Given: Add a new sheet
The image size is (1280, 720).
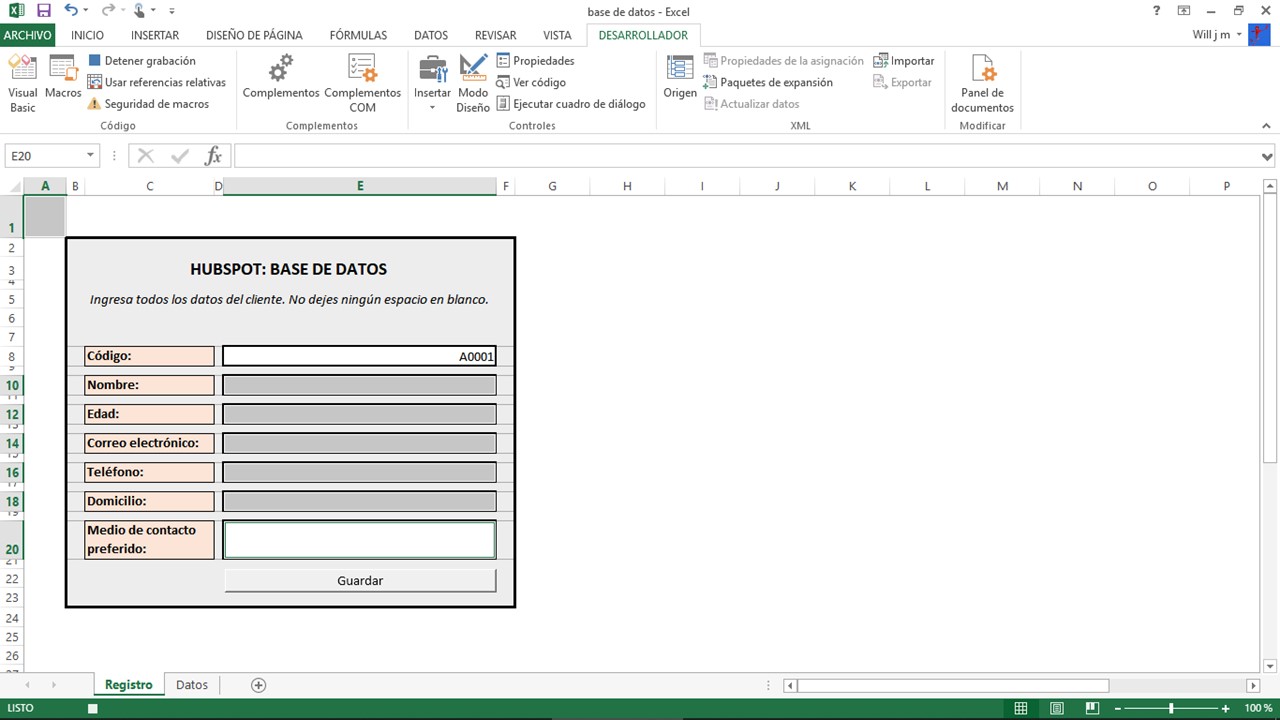Looking at the screenshot, I should pyautogui.click(x=259, y=685).
